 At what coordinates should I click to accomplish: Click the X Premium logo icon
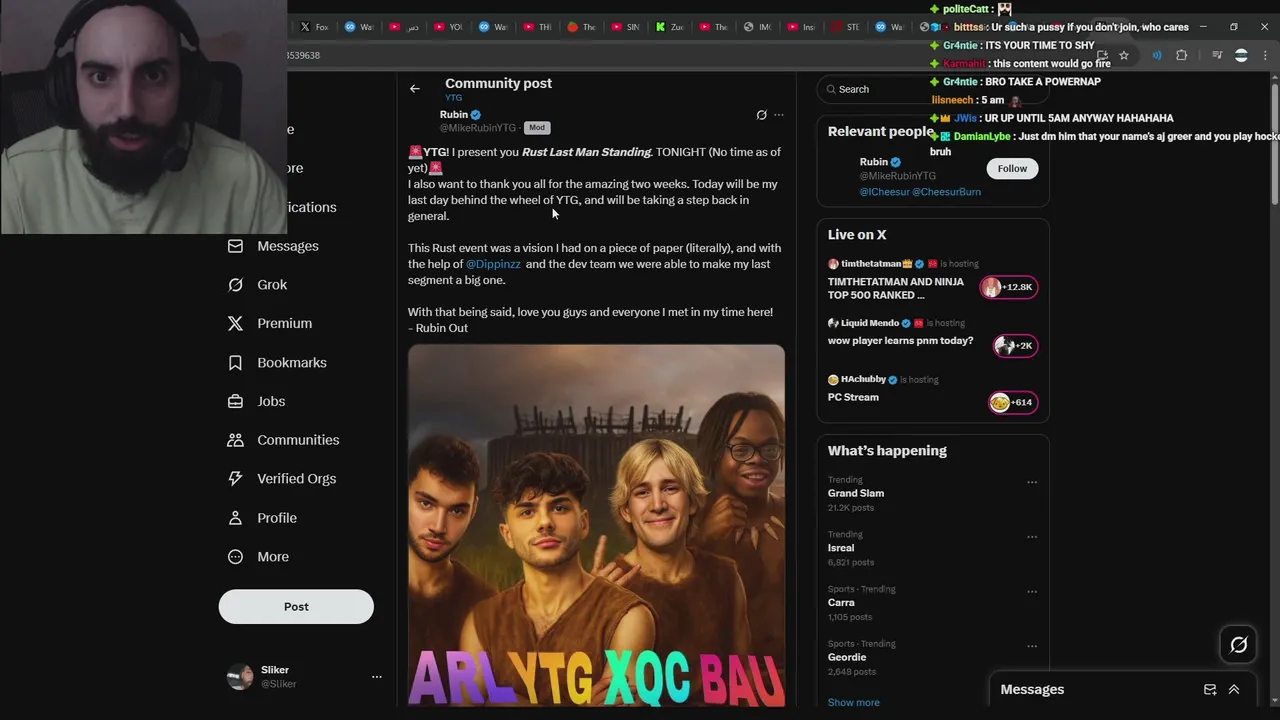(235, 324)
